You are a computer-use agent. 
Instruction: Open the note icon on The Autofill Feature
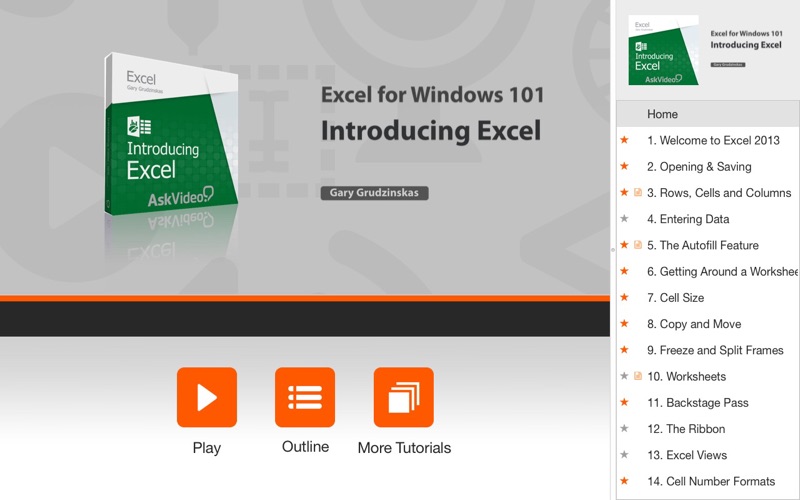pos(638,245)
